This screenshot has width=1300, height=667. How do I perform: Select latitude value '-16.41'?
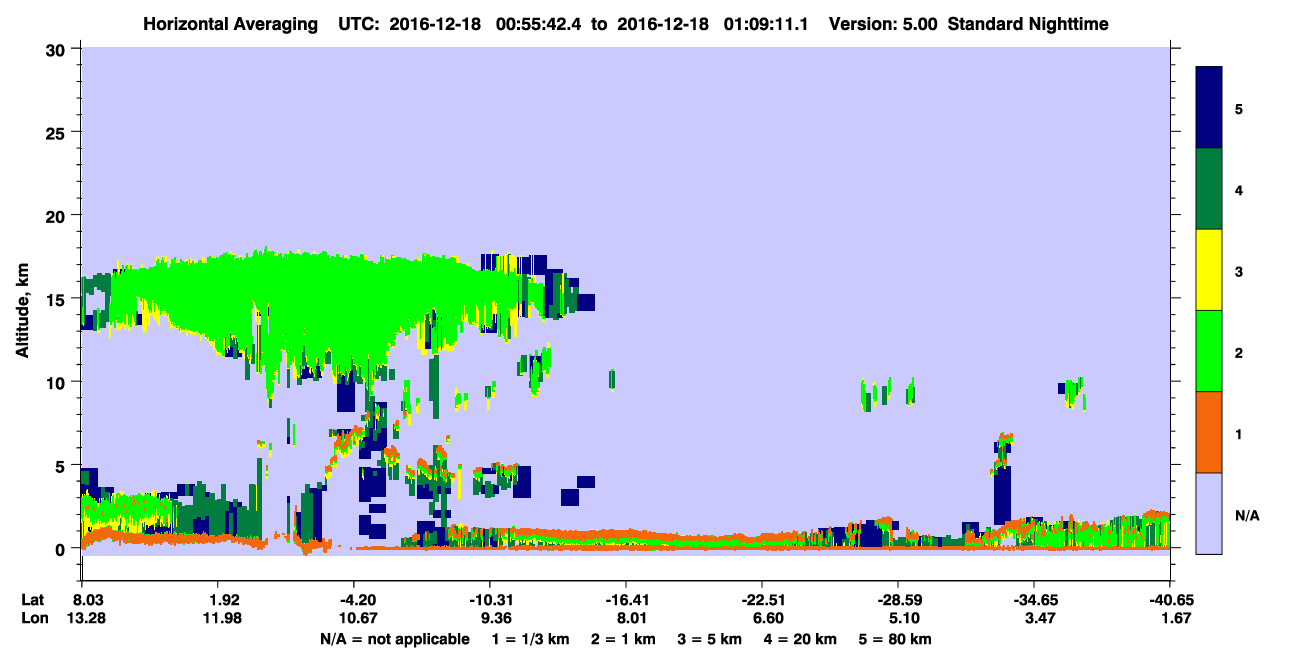625,600
